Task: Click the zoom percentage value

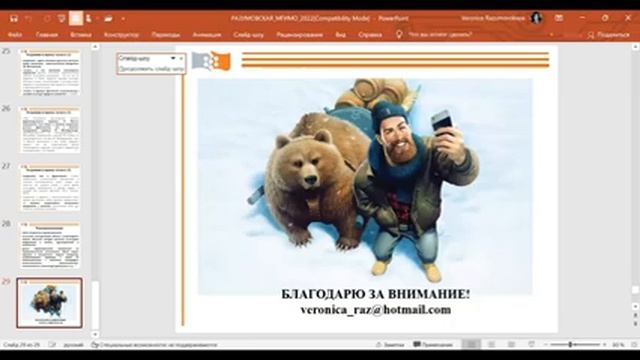Action: (x=618, y=345)
